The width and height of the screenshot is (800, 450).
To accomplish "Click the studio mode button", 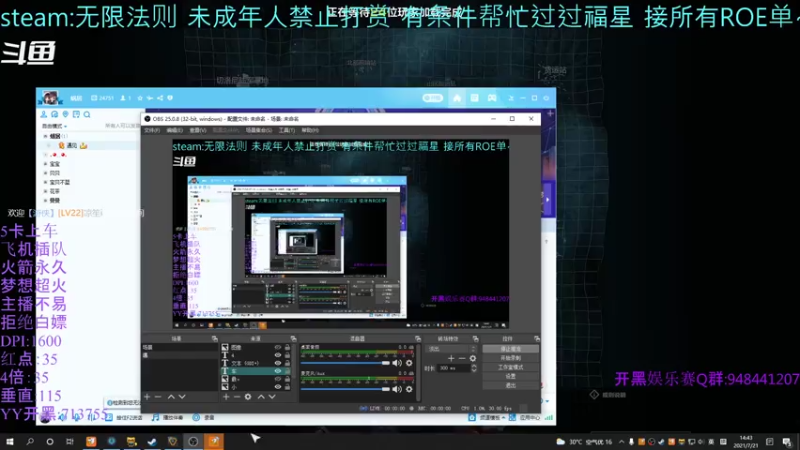I will click(x=510, y=367).
